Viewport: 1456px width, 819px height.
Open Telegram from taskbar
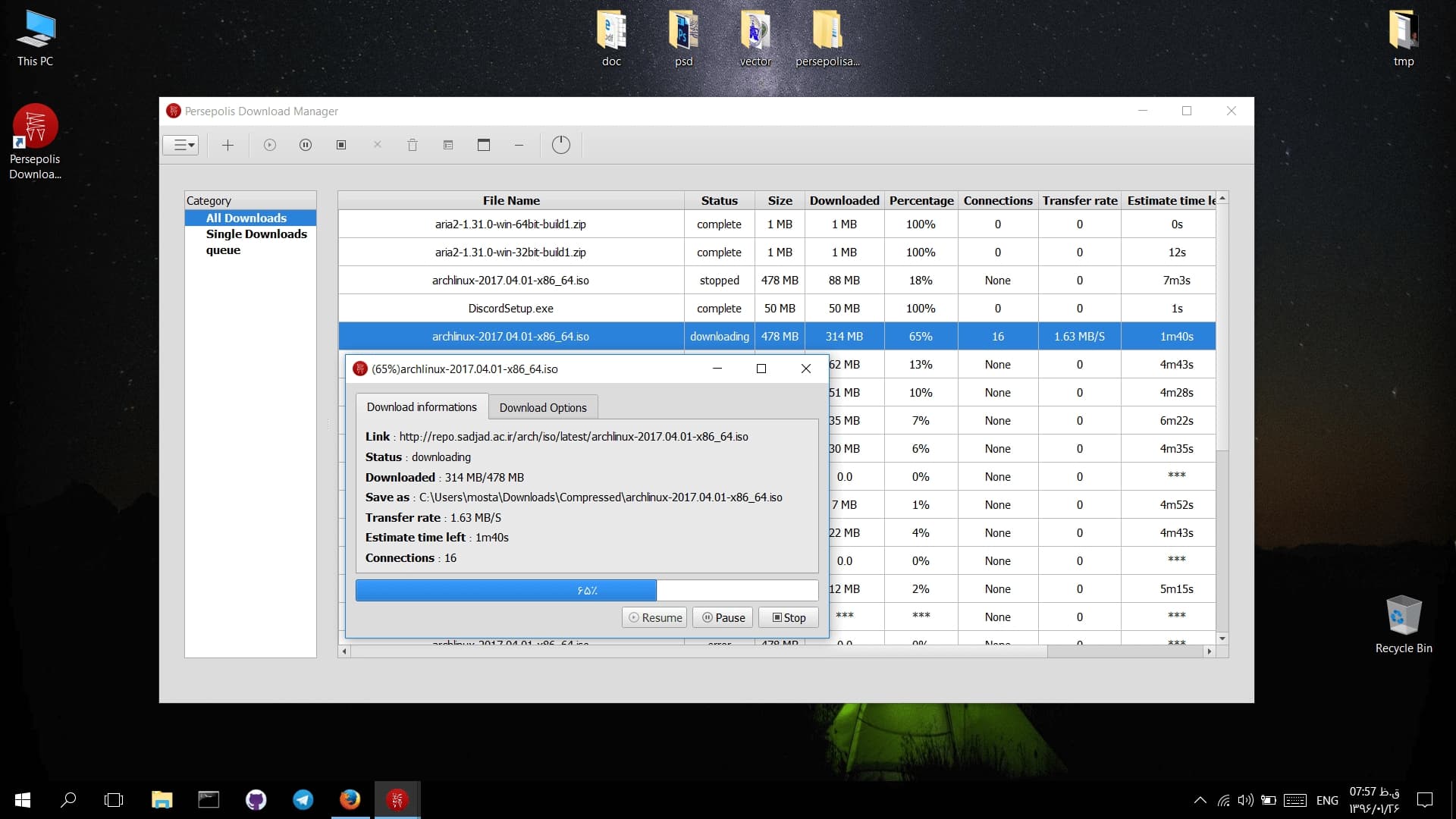point(303,800)
